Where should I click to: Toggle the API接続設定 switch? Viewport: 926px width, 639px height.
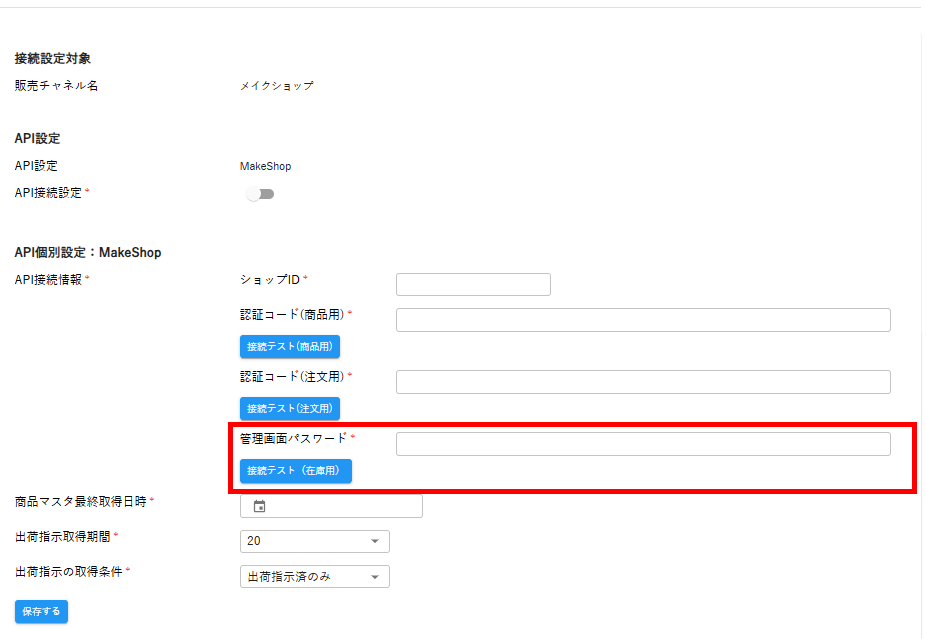260,194
